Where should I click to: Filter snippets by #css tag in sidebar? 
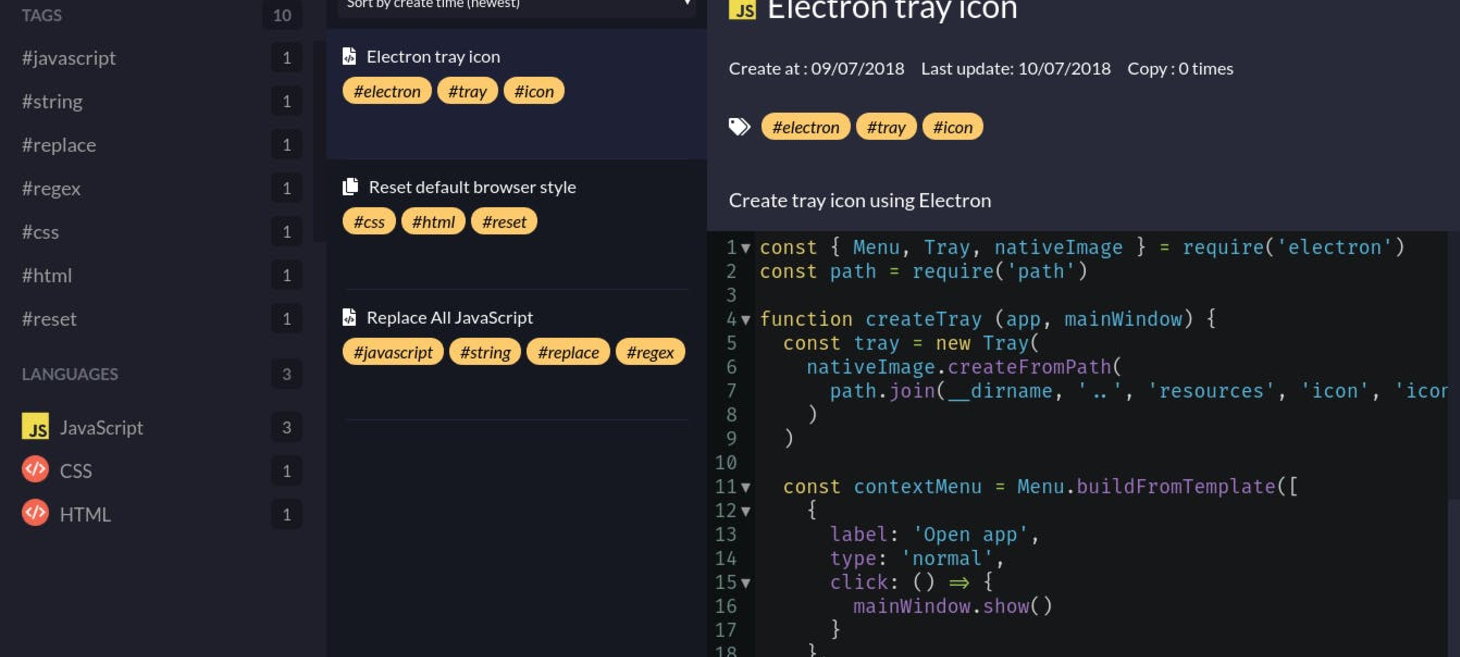[x=40, y=232]
